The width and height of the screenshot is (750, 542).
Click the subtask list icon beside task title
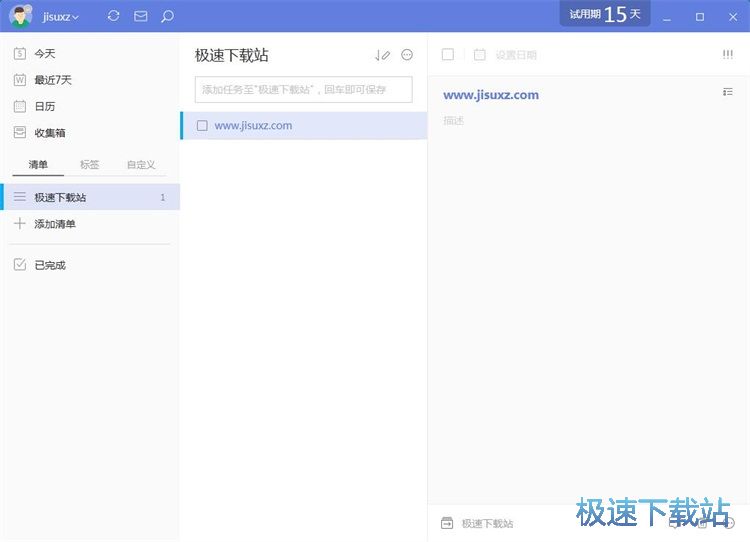[x=728, y=92]
